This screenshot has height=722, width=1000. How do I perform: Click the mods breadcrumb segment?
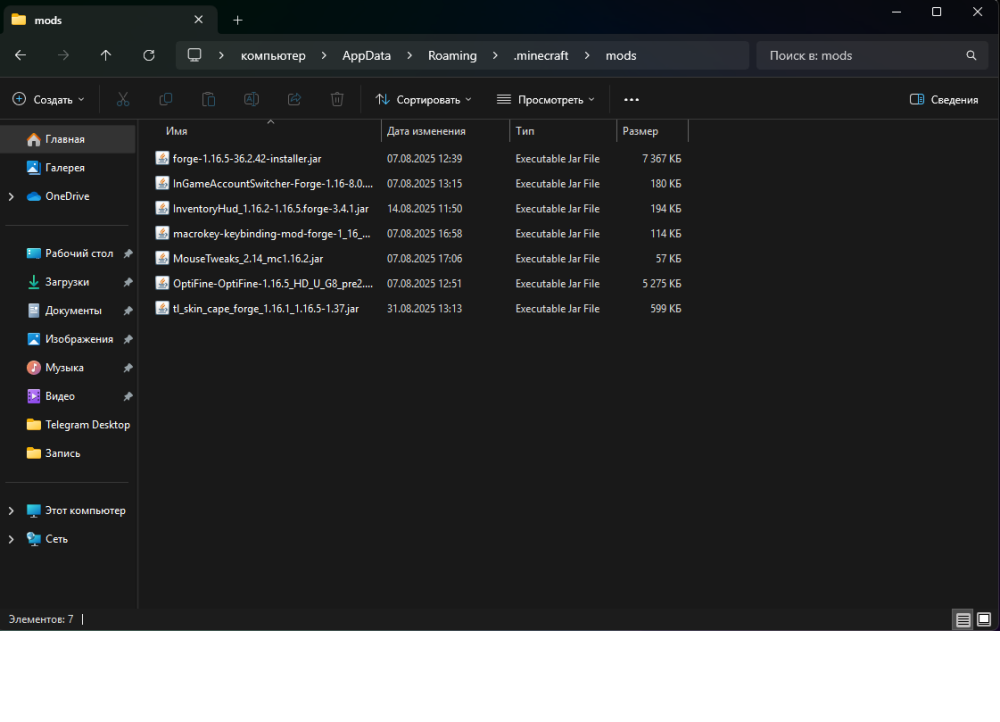(621, 55)
